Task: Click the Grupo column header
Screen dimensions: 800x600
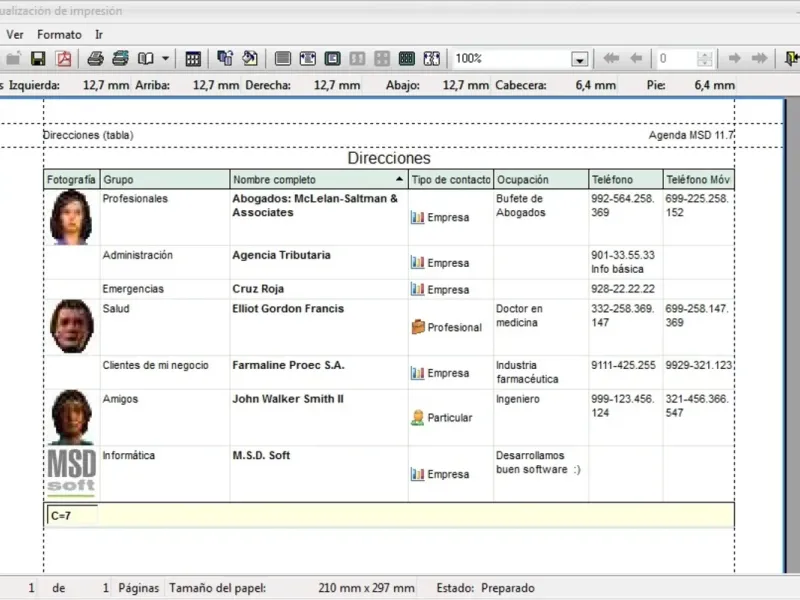Action: [x=164, y=180]
